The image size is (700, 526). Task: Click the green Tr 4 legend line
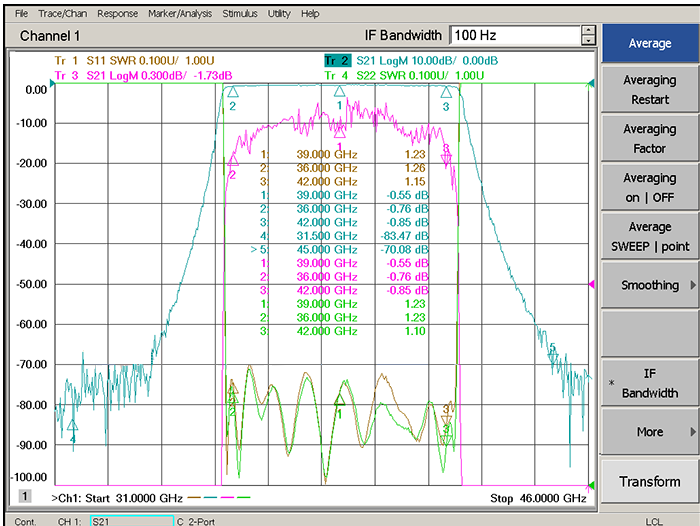[x=244, y=497]
